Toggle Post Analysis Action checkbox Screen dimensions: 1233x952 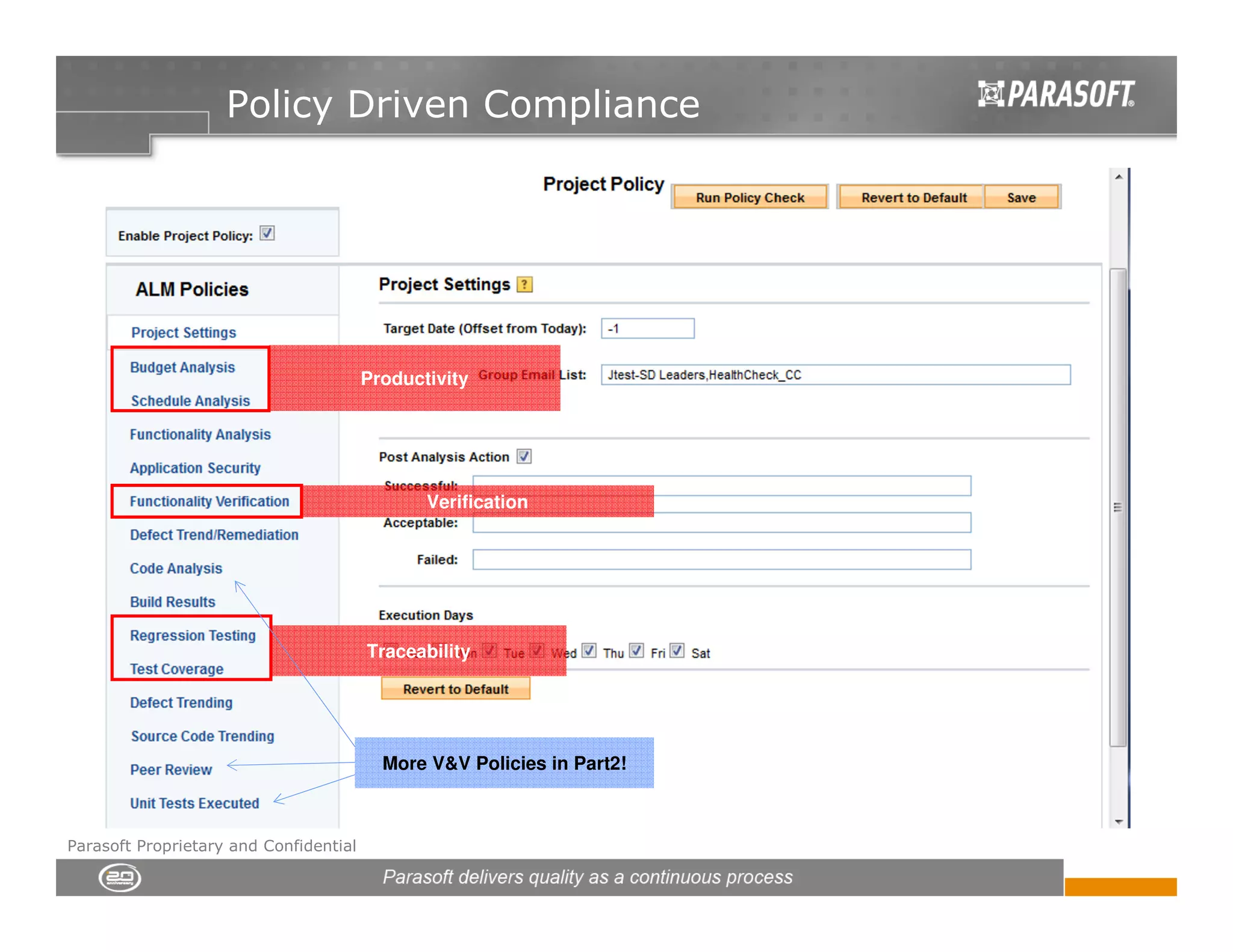[524, 456]
